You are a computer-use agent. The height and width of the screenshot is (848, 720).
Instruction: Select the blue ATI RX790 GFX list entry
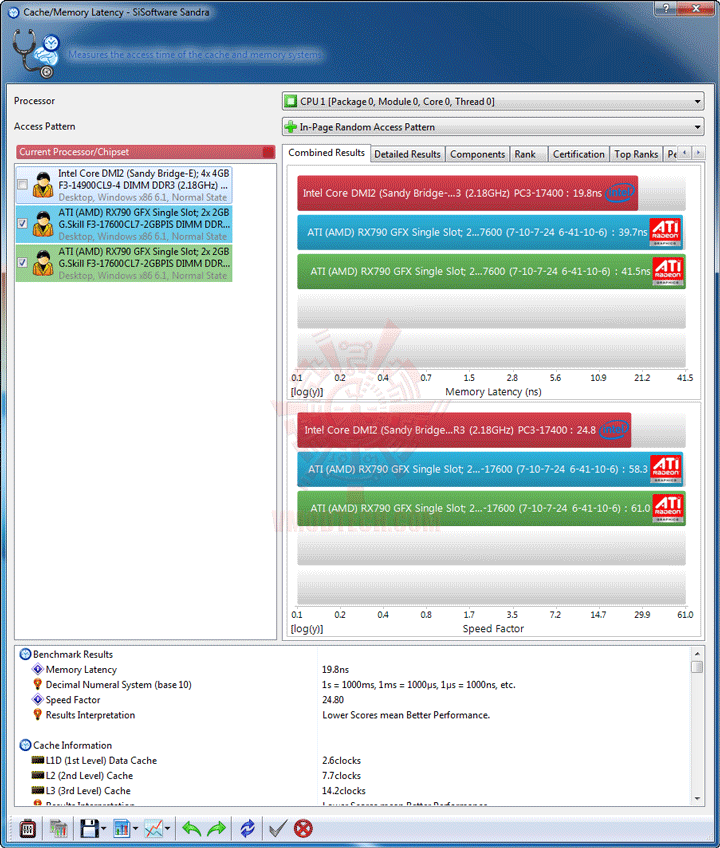click(124, 224)
